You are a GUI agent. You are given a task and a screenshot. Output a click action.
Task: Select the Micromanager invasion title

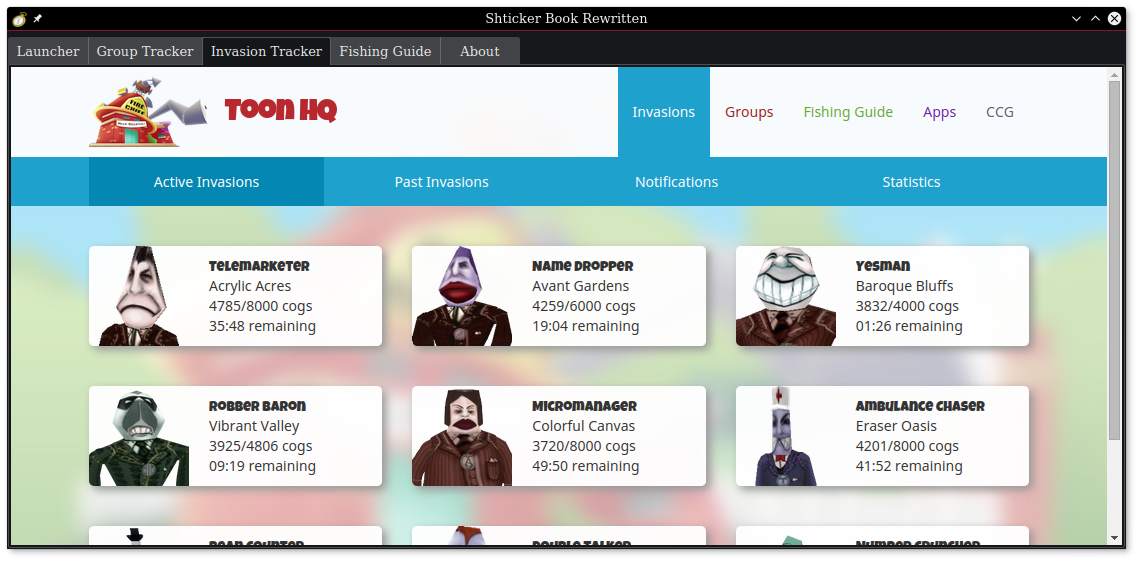click(x=585, y=406)
